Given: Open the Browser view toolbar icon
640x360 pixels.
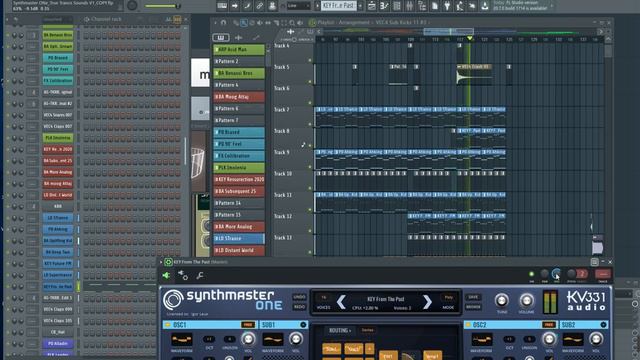Looking at the screenshot, I should pyautogui.click(x=422, y=6).
